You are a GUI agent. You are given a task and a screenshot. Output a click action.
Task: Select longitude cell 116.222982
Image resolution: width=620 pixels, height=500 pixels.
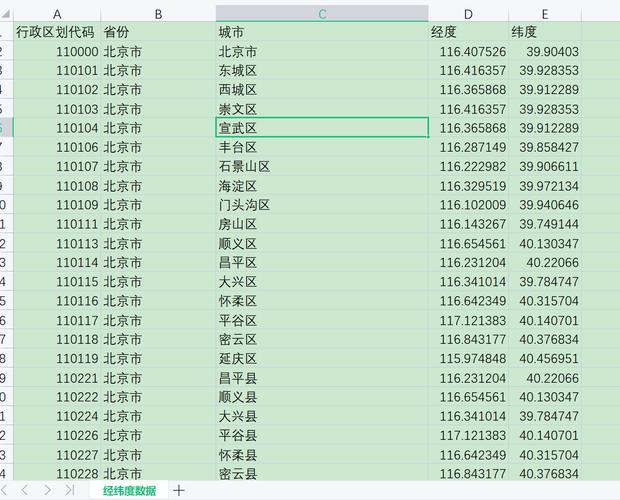(468, 166)
